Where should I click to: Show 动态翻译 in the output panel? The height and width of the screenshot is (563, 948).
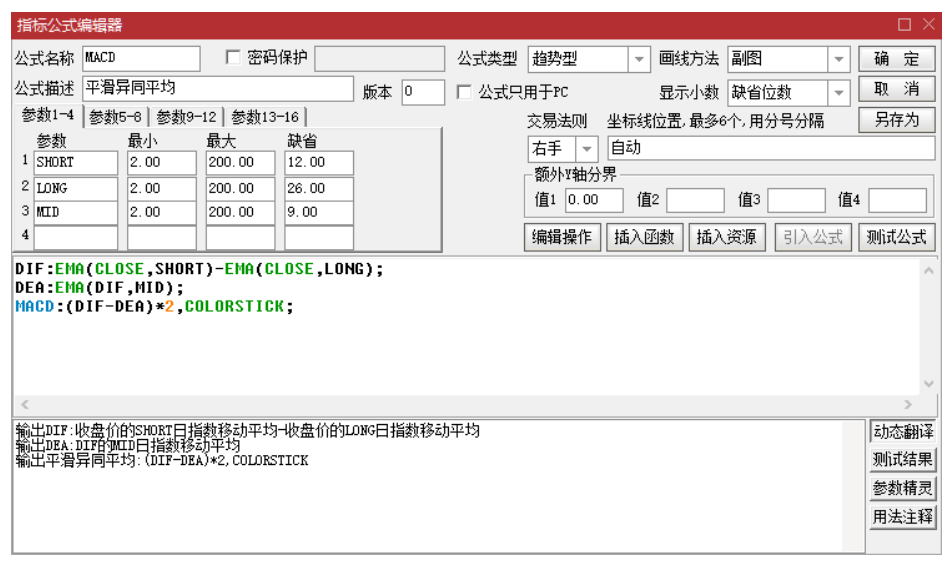coord(902,432)
